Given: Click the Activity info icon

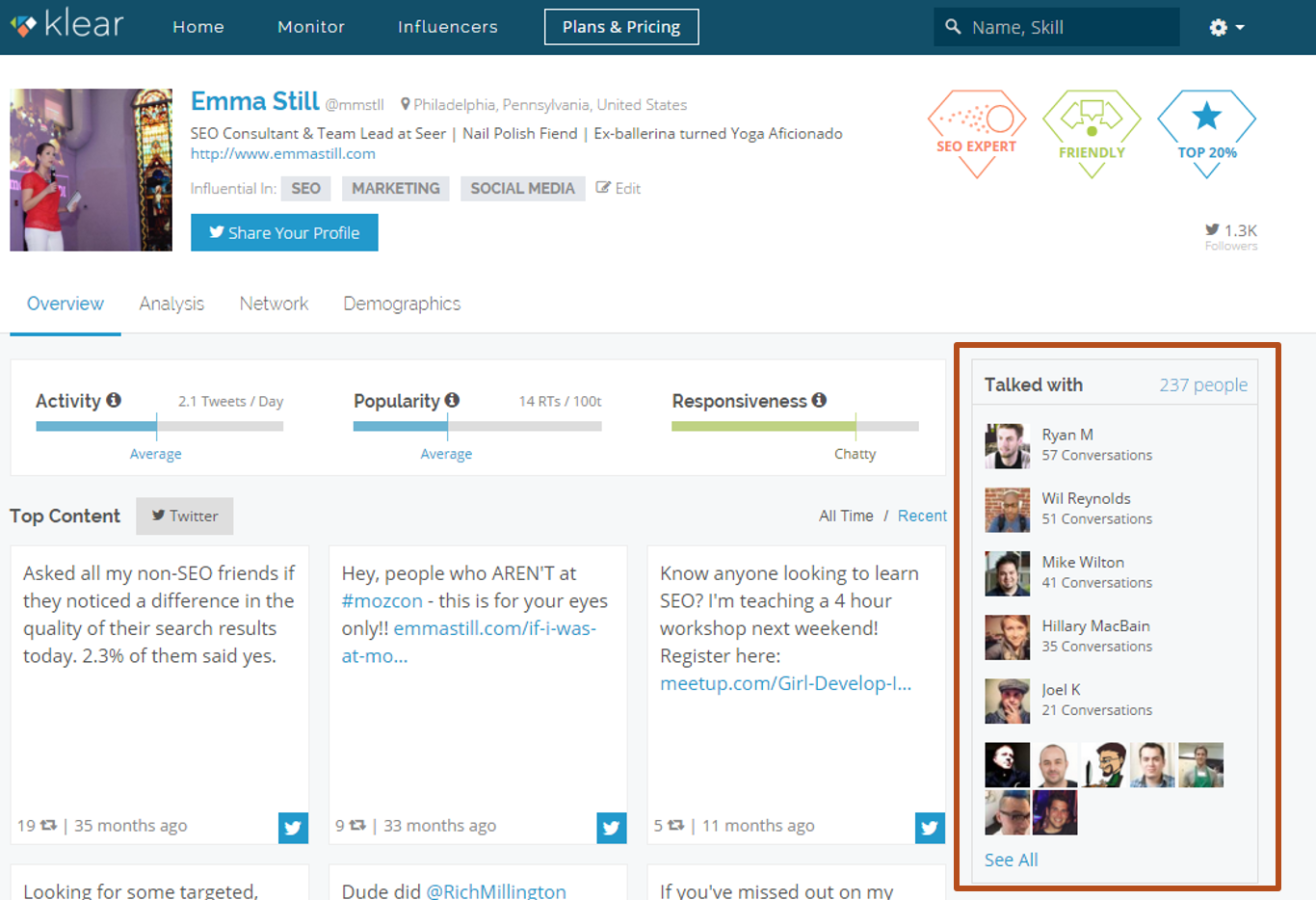Looking at the screenshot, I should [x=114, y=401].
